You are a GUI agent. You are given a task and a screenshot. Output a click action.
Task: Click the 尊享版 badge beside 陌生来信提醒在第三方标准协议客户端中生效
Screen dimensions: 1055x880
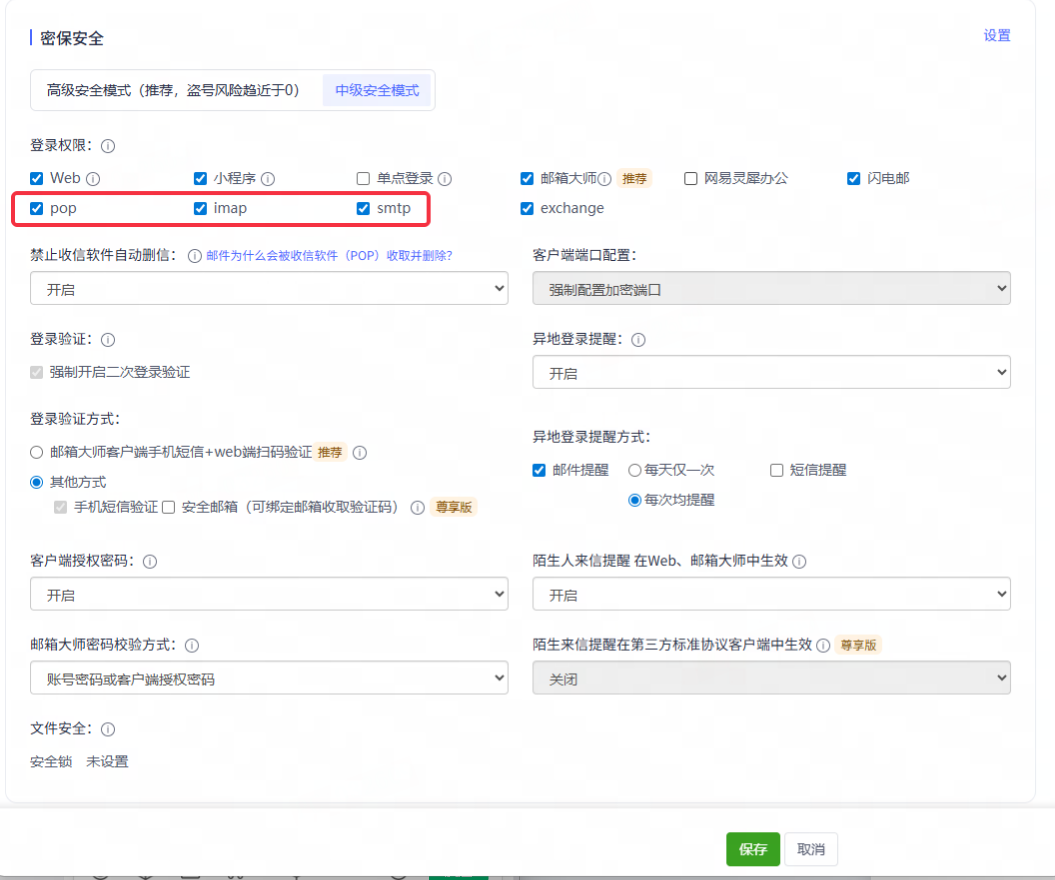859,645
